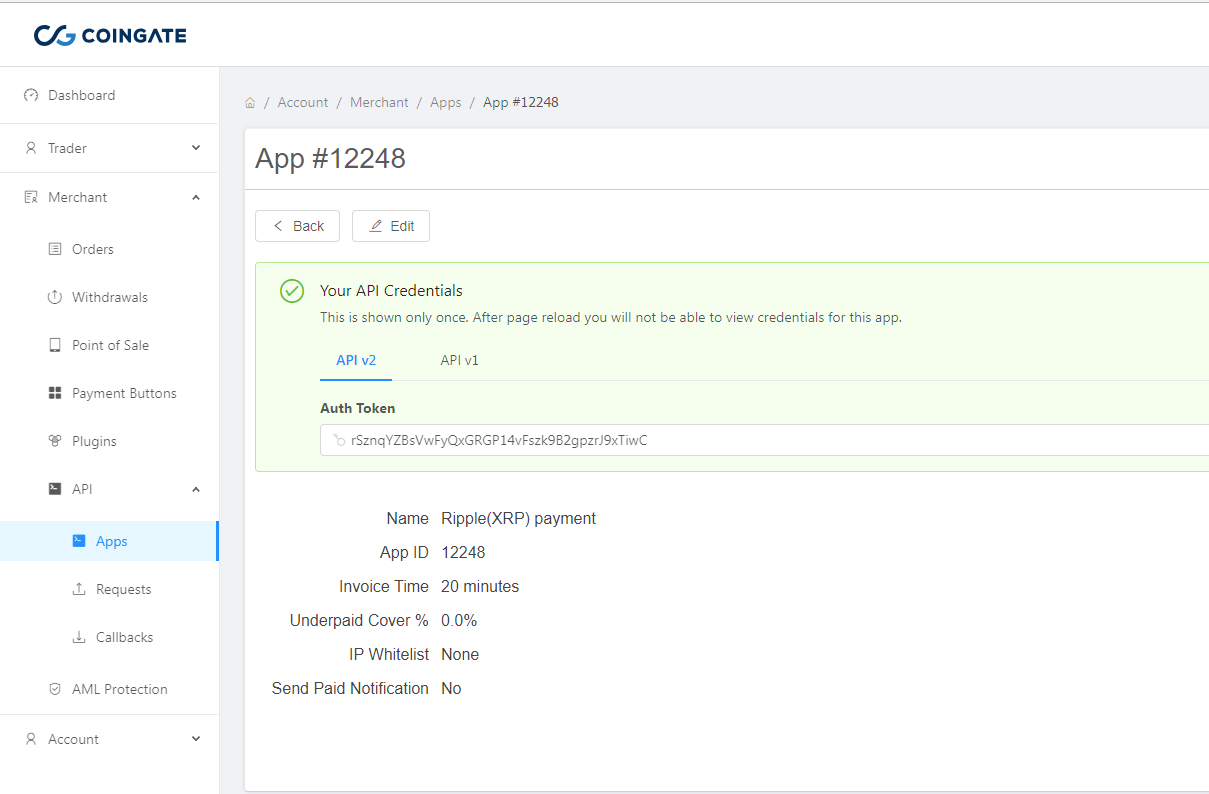Image resolution: width=1209 pixels, height=794 pixels.
Task: Click the Payment Buttons grid icon
Action: pyautogui.click(x=55, y=393)
